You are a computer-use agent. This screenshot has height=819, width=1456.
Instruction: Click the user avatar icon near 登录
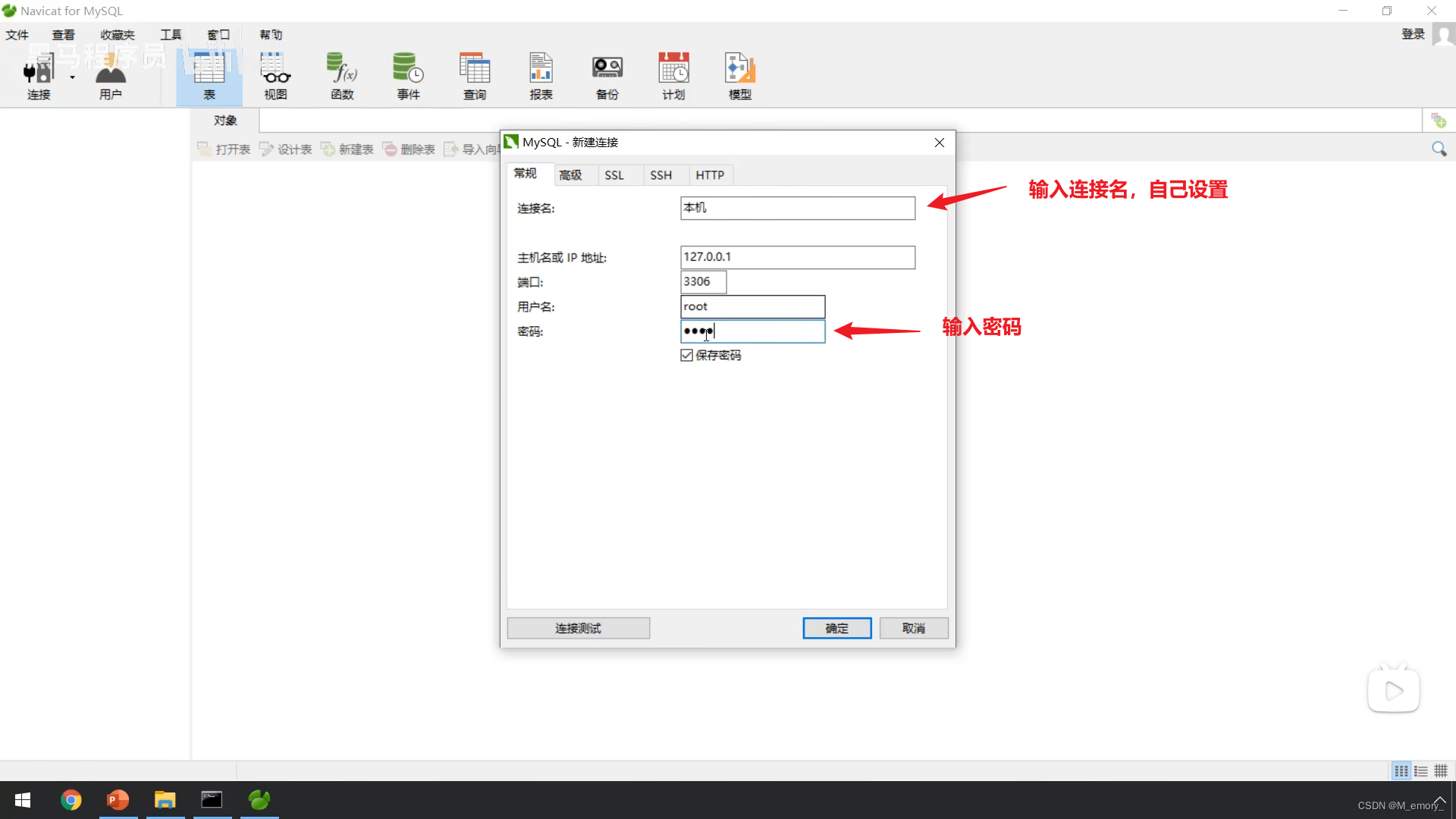1443,35
